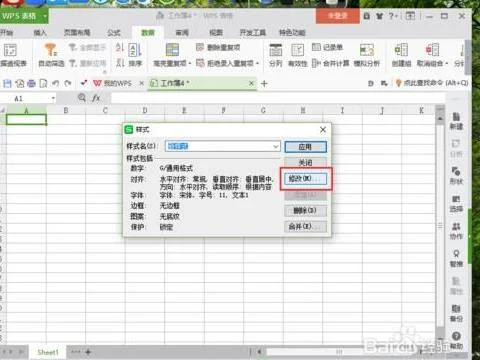Add a new document tab with plus
The image size is (480, 360).
point(264,83)
